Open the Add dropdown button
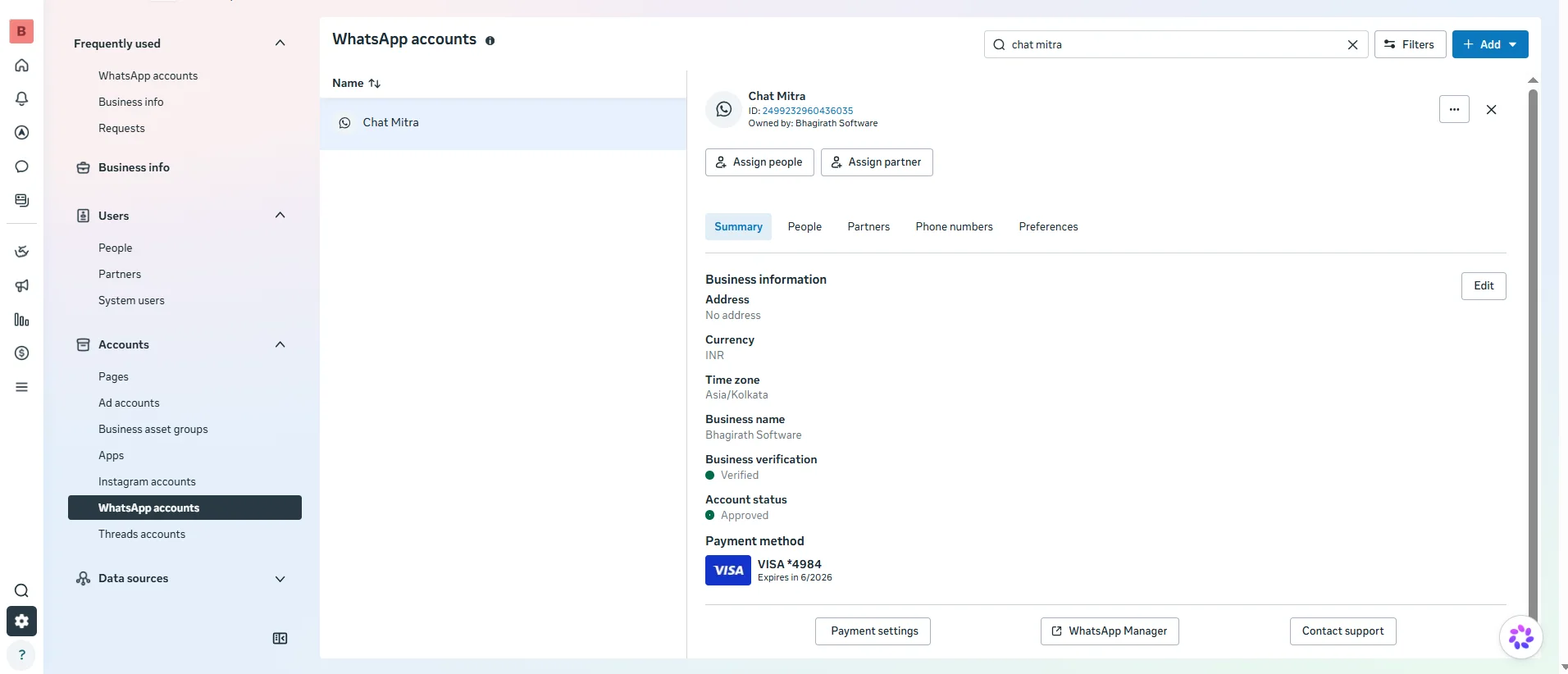The height and width of the screenshot is (674, 1568). pyautogui.click(x=1489, y=44)
